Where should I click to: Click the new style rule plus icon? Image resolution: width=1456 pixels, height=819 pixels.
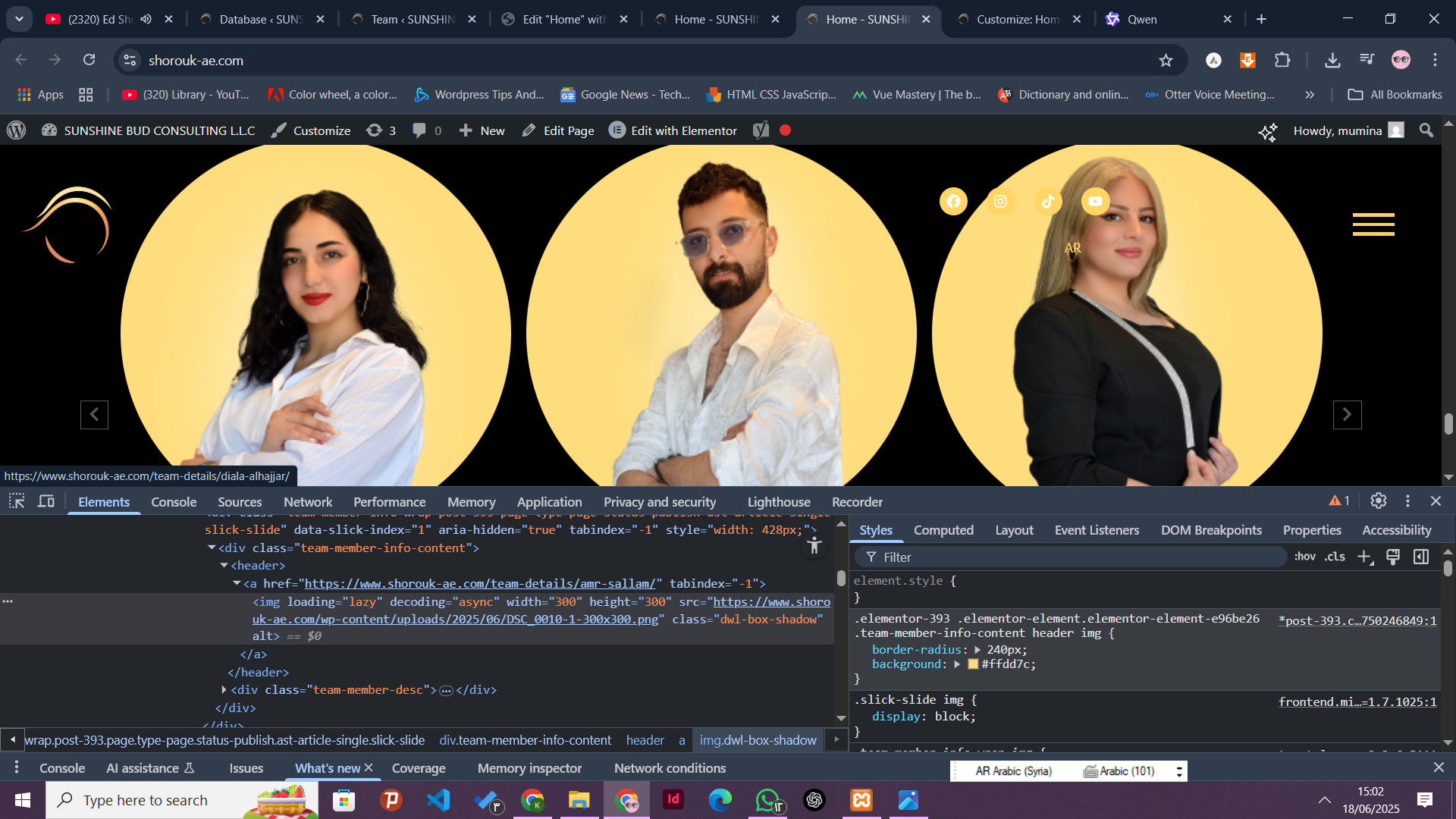[1364, 557]
